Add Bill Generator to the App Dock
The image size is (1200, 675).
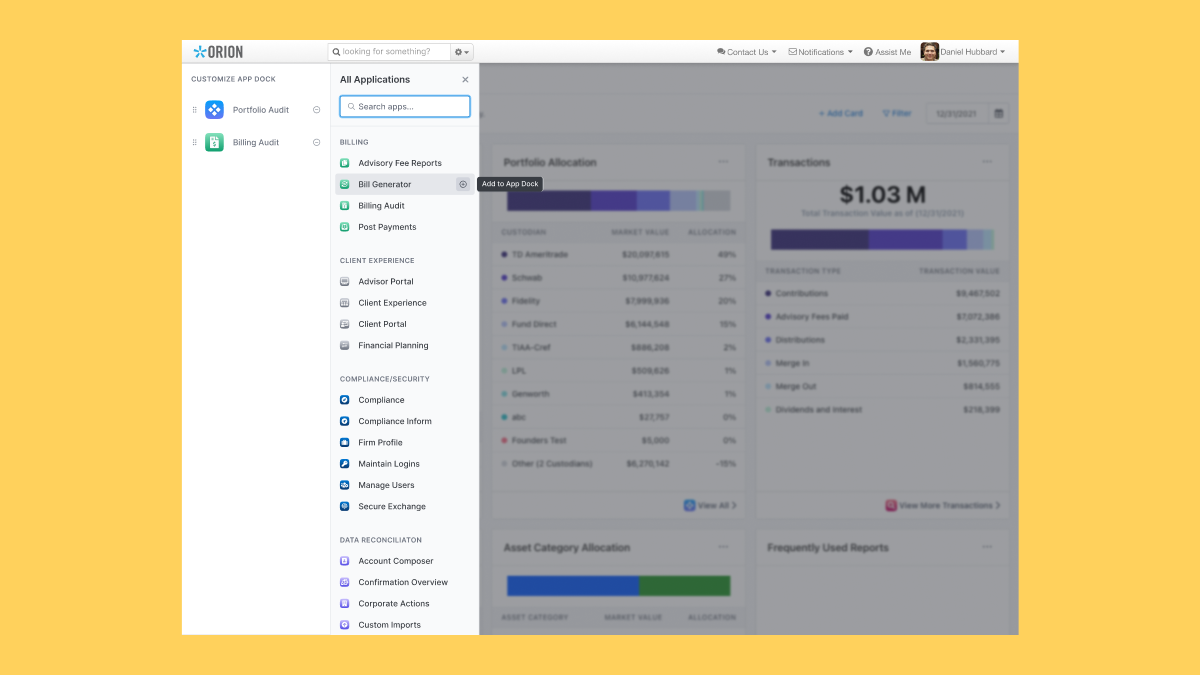pos(463,184)
